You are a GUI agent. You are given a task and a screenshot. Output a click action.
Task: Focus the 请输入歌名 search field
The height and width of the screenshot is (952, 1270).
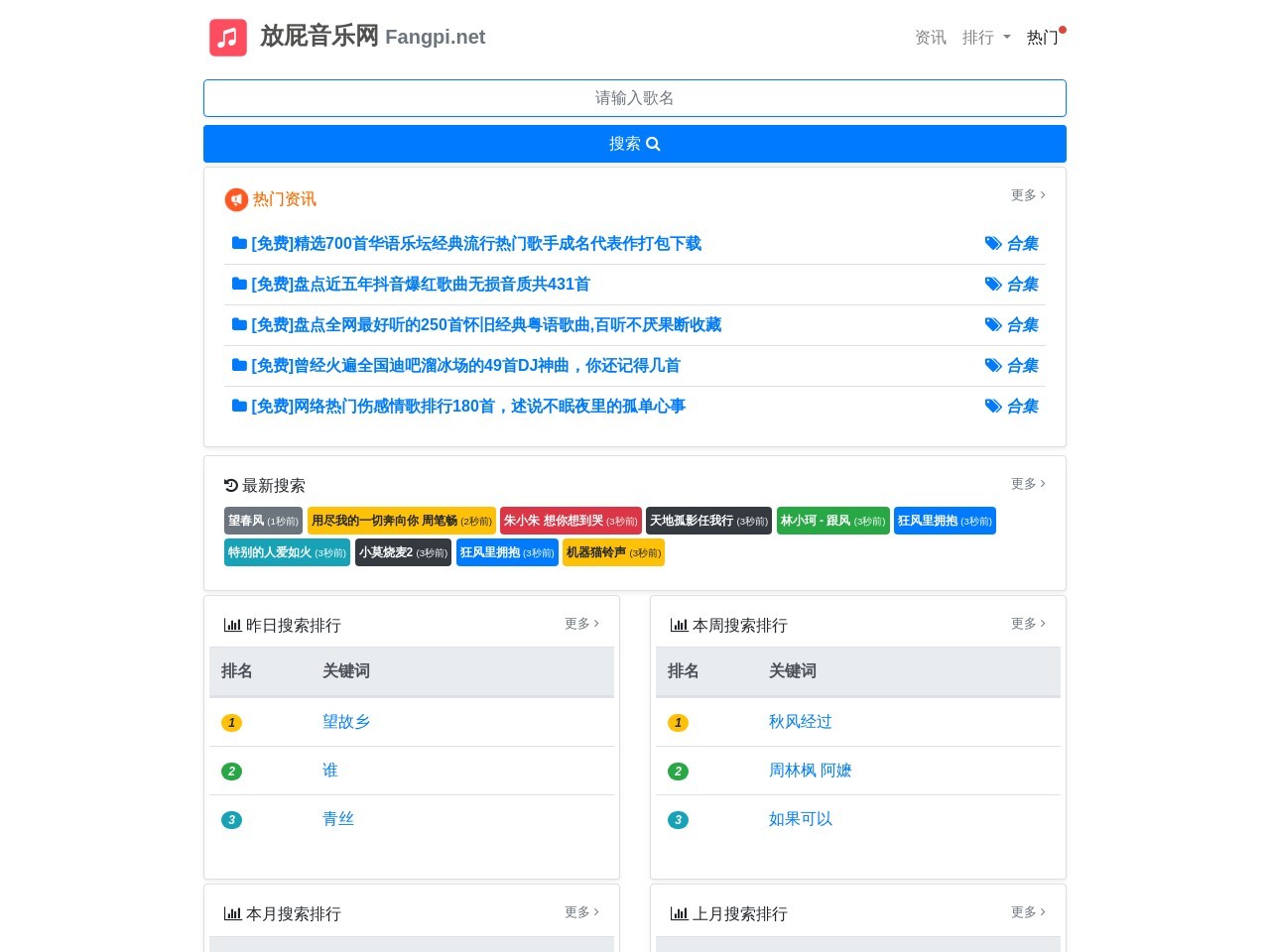[x=635, y=98]
